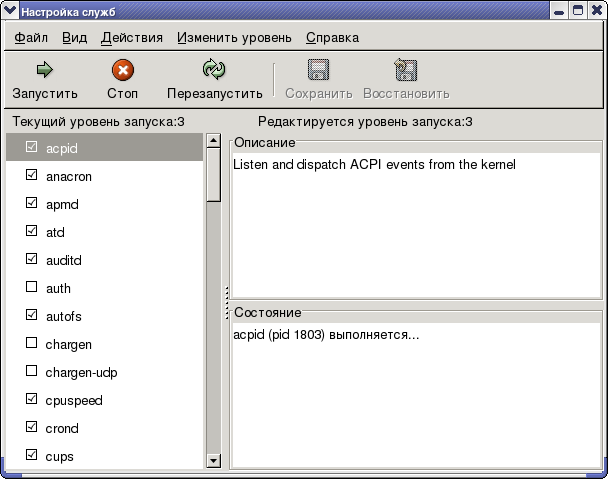Select the autofs service in list
This screenshot has height=479, width=608.
tap(63, 316)
